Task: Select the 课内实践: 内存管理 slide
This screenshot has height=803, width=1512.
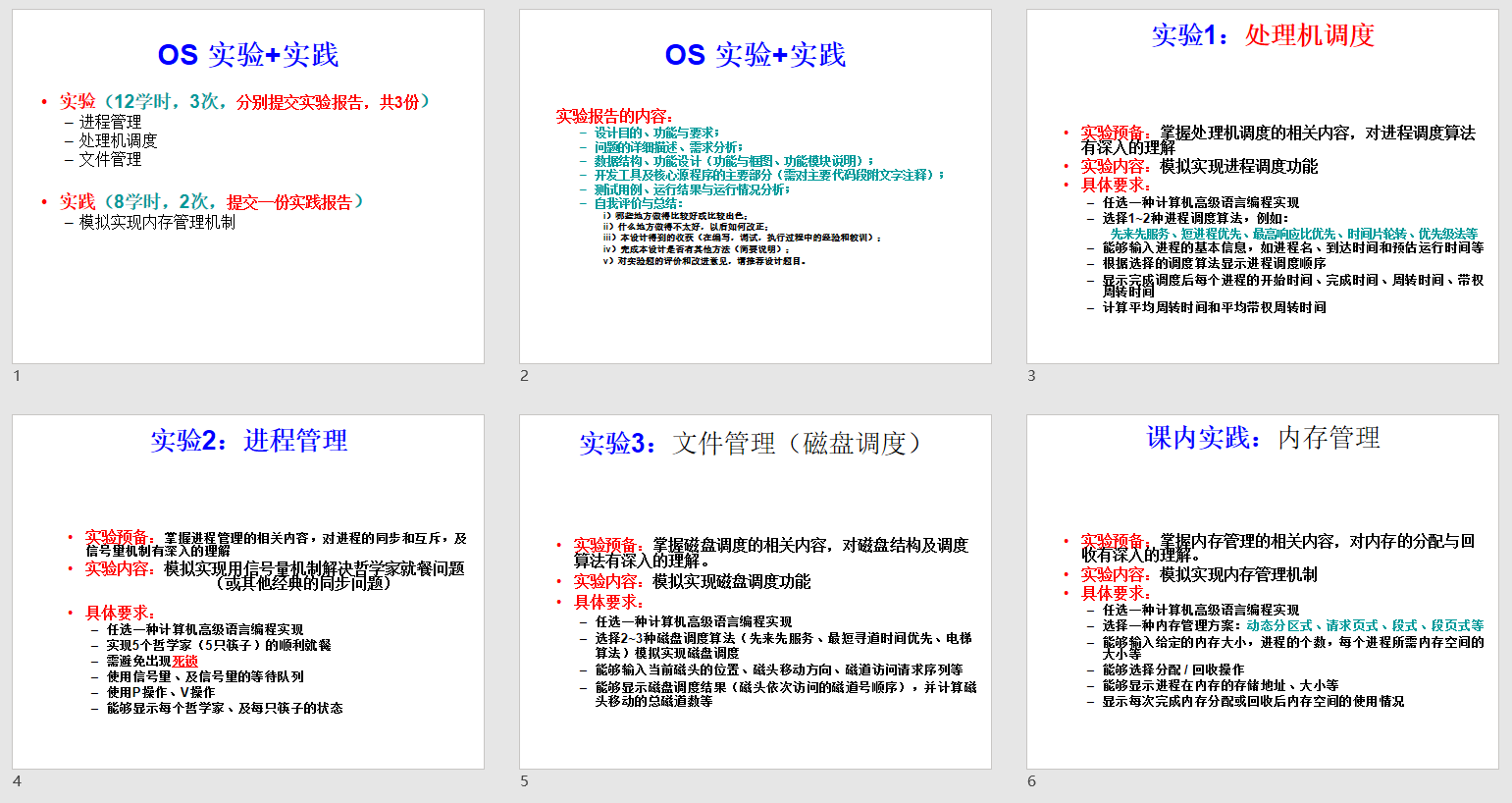Action: pos(1262,591)
